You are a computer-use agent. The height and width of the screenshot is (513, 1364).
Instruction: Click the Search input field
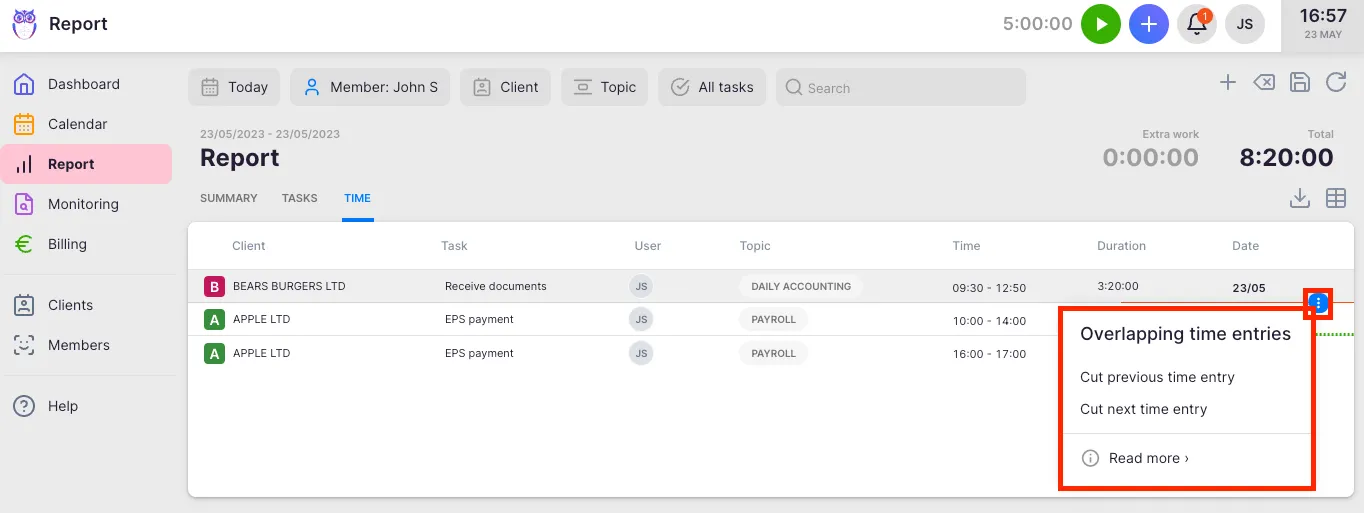pyautogui.click(x=901, y=88)
